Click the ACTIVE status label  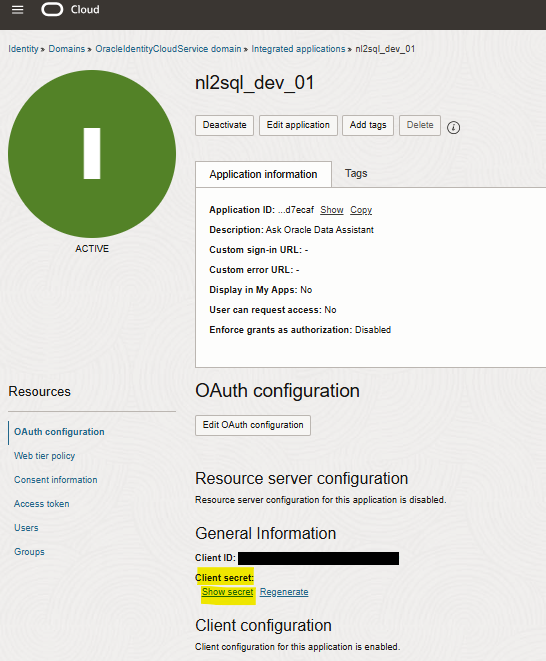[92, 249]
